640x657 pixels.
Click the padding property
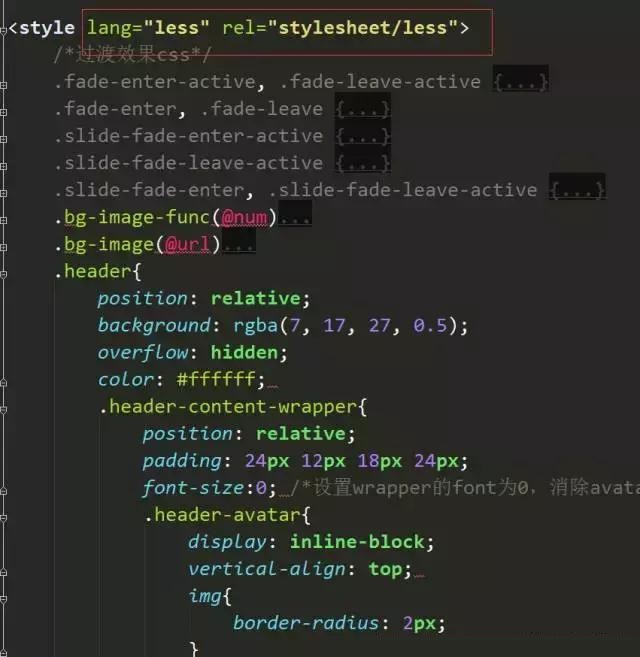(182, 461)
